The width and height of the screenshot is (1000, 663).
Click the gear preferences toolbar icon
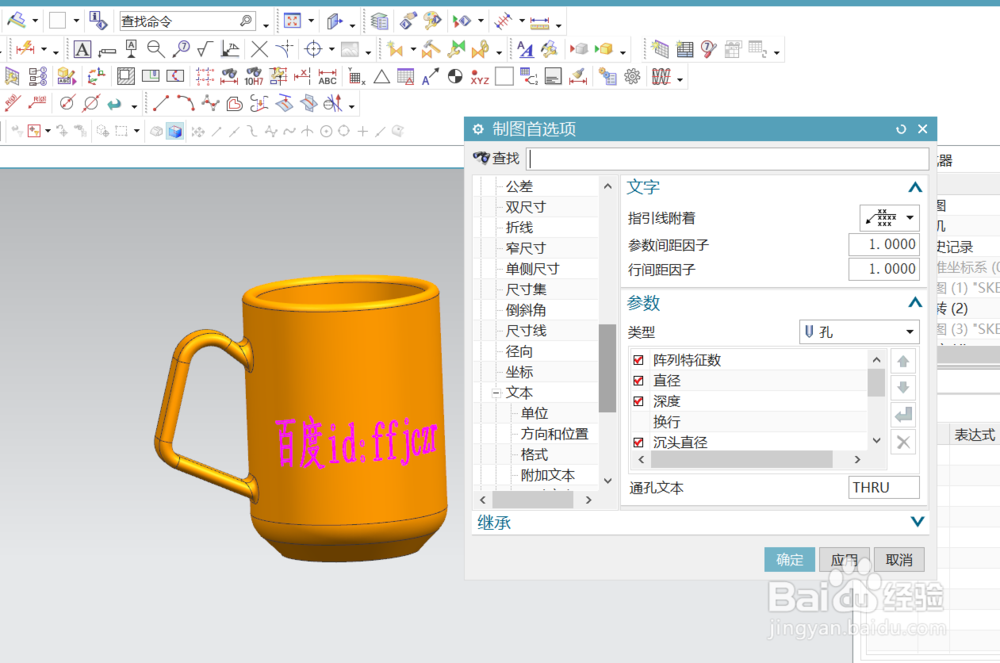[632, 77]
